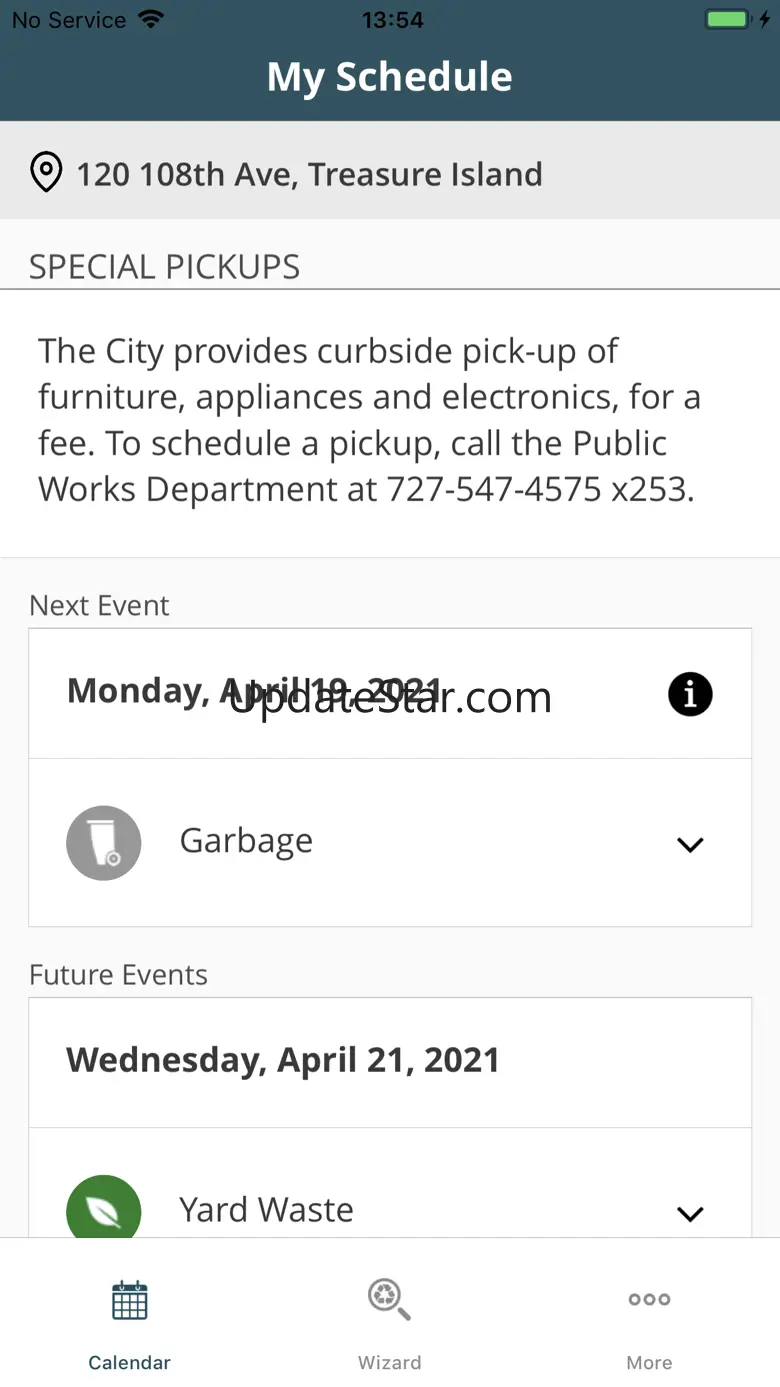
Task: Switch to the Wizard tab
Action: [x=389, y=1362]
